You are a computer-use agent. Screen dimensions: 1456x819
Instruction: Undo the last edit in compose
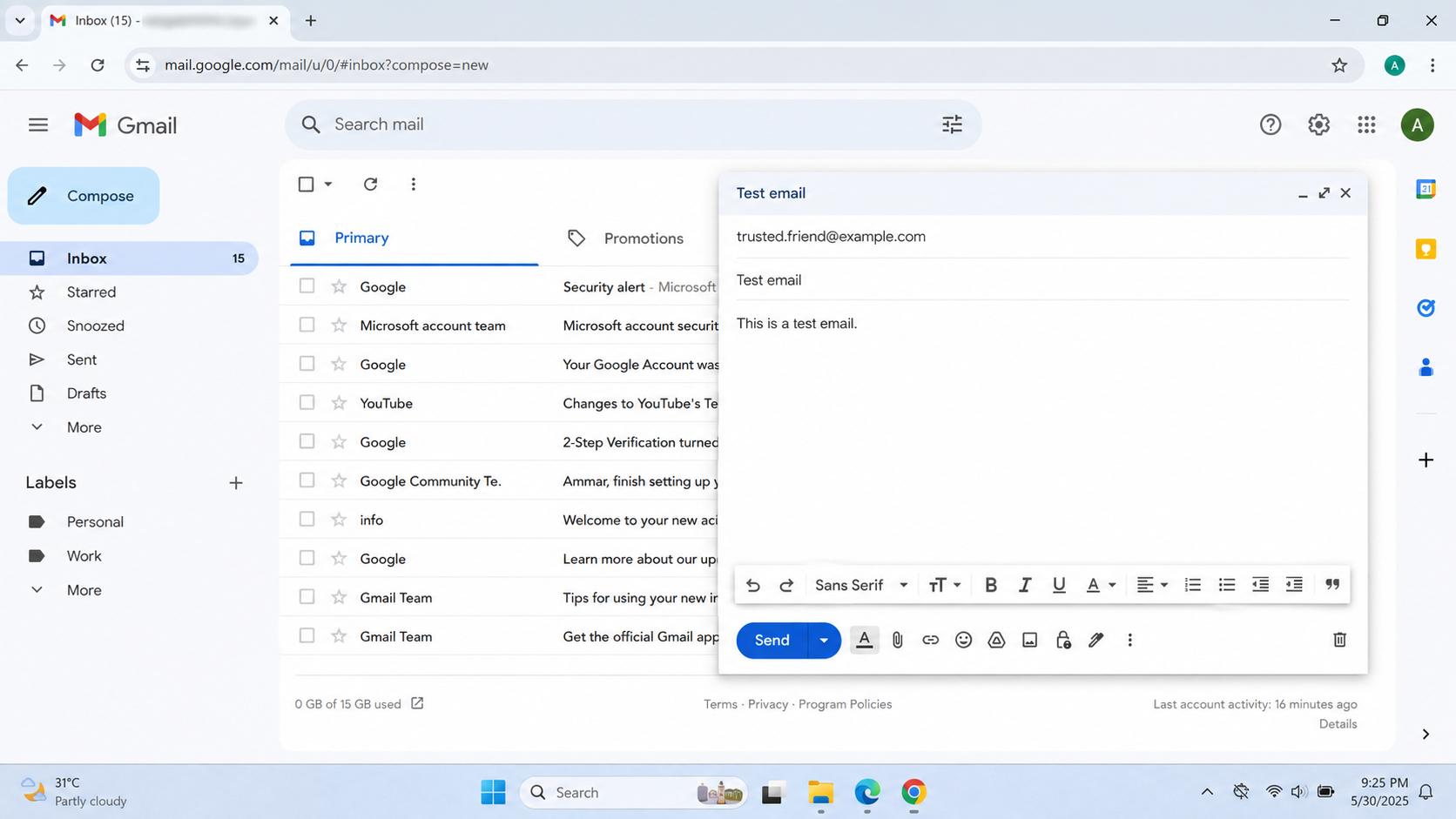(753, 585)
